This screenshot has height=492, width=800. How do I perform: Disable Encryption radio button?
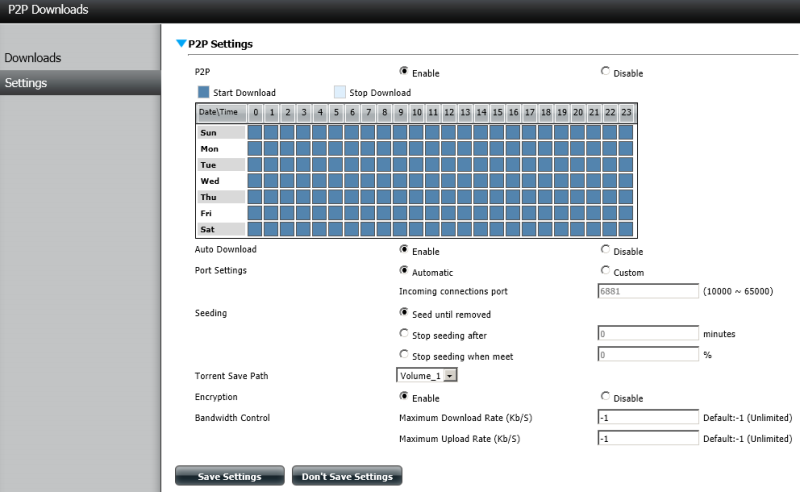click(x=605, y=396)
